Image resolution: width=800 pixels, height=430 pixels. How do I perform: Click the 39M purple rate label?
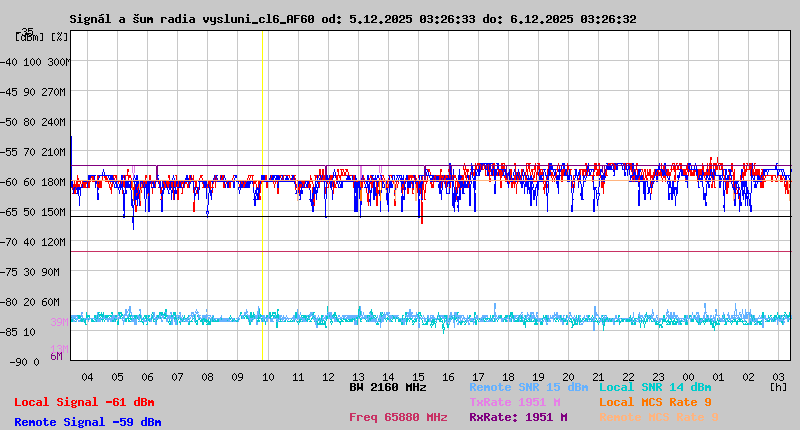59,322
